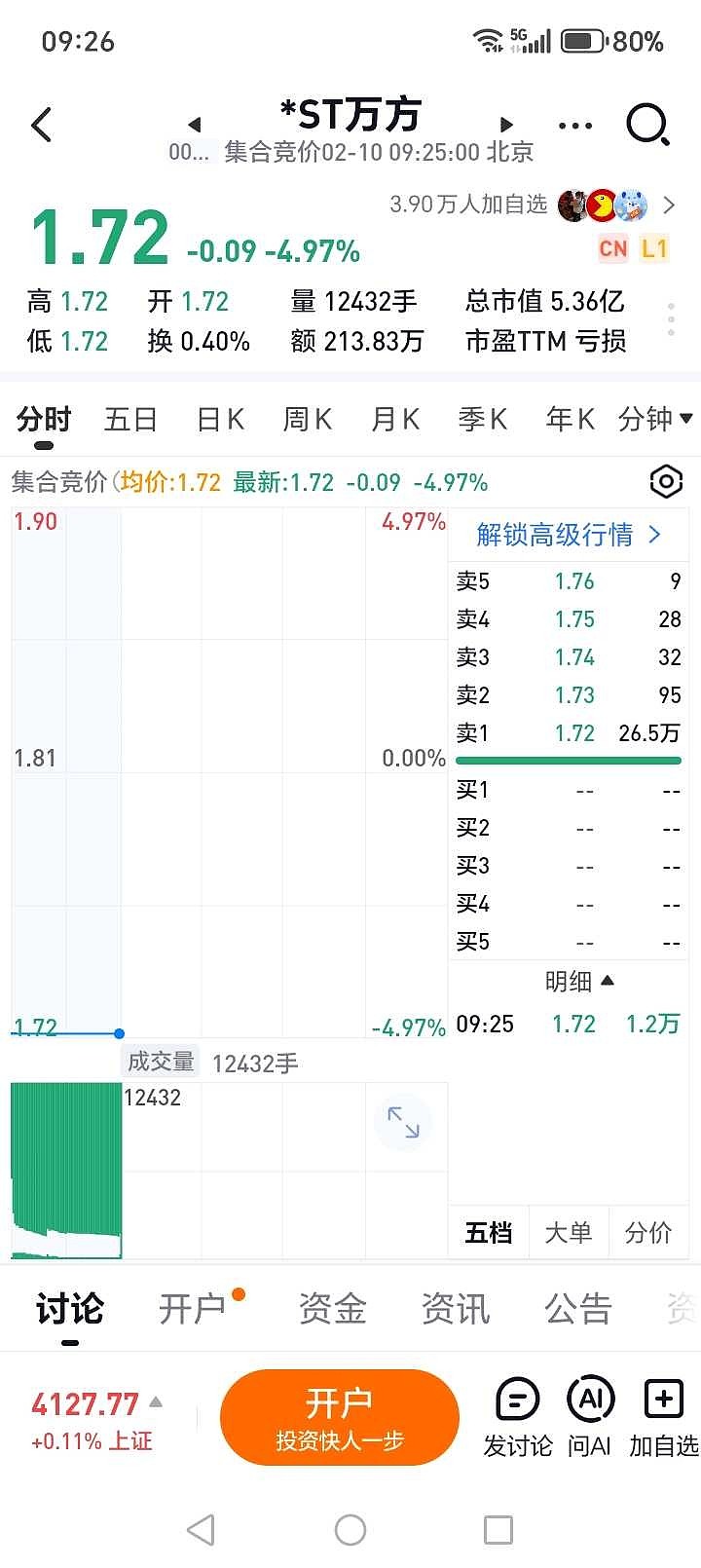This screenshot has height=1568, width=701.
Task: Select the 资金 tab
Action: (x=333, y=1309)
